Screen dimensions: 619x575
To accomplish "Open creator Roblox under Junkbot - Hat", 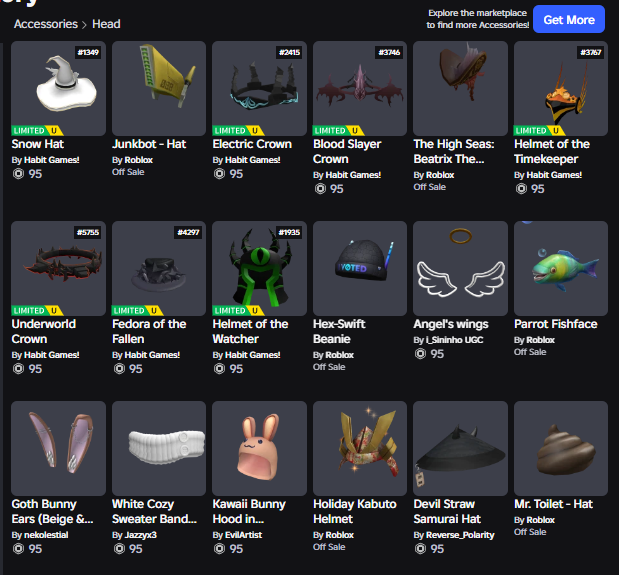I will point(139,160).
